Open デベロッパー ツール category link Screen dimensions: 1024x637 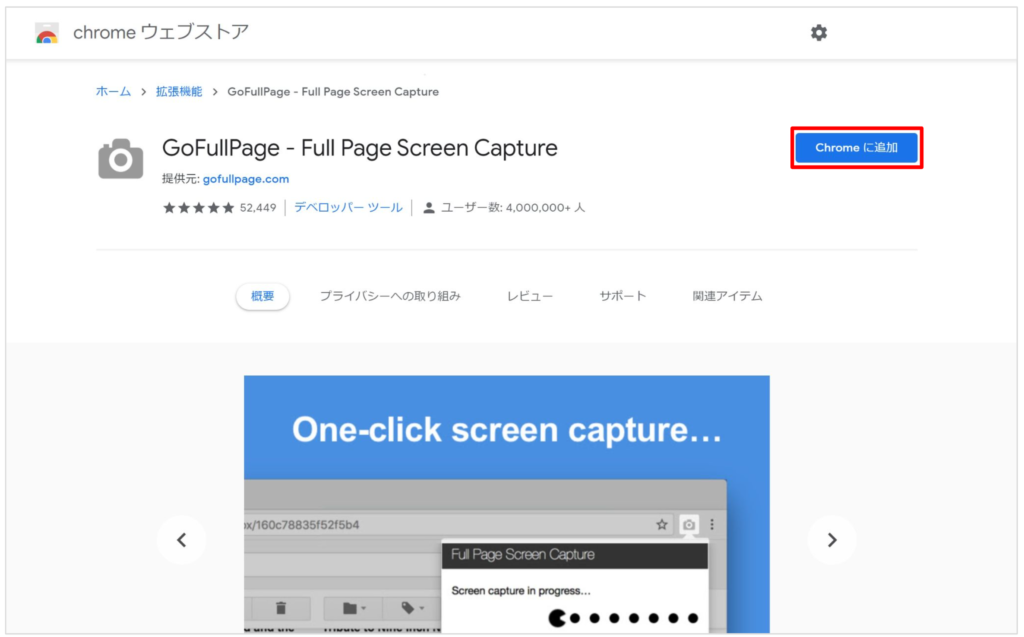(x=348, y=208)
